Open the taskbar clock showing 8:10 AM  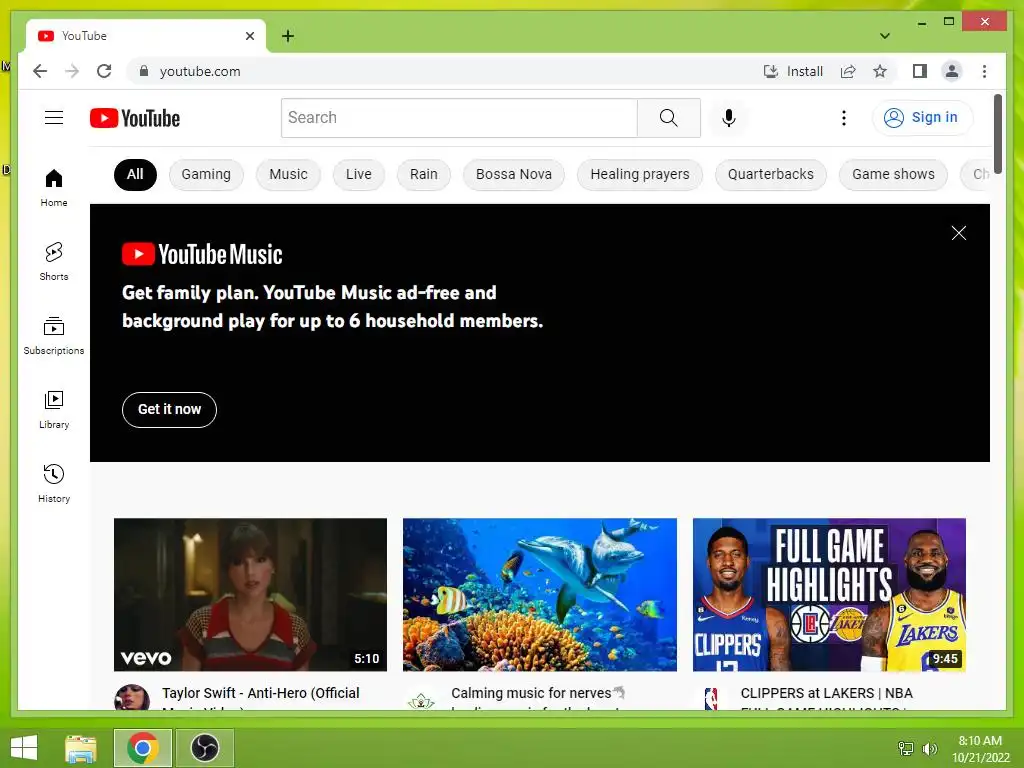(980, 748)
